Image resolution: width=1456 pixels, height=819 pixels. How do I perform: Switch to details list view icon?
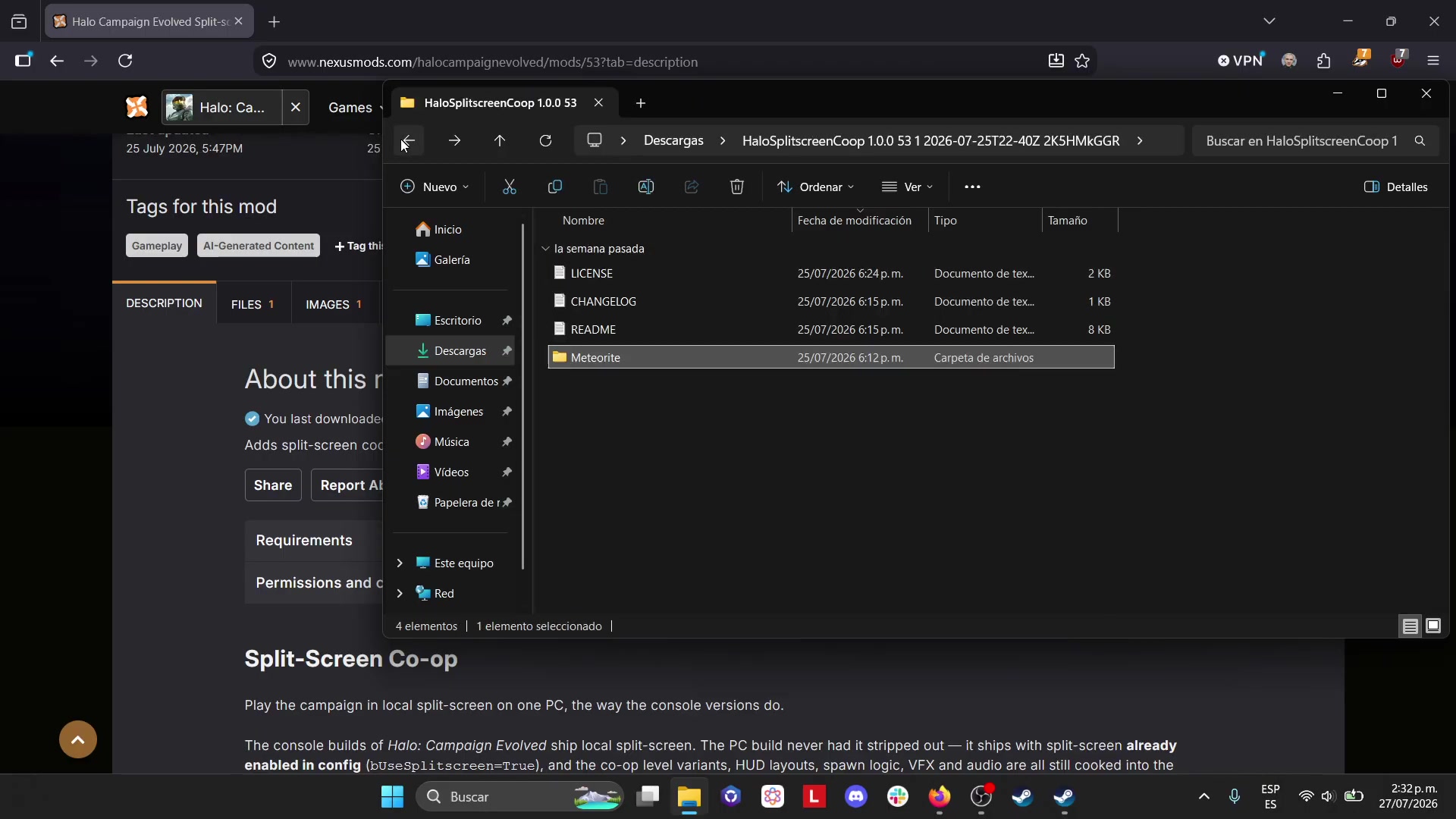coord(1410,626)
